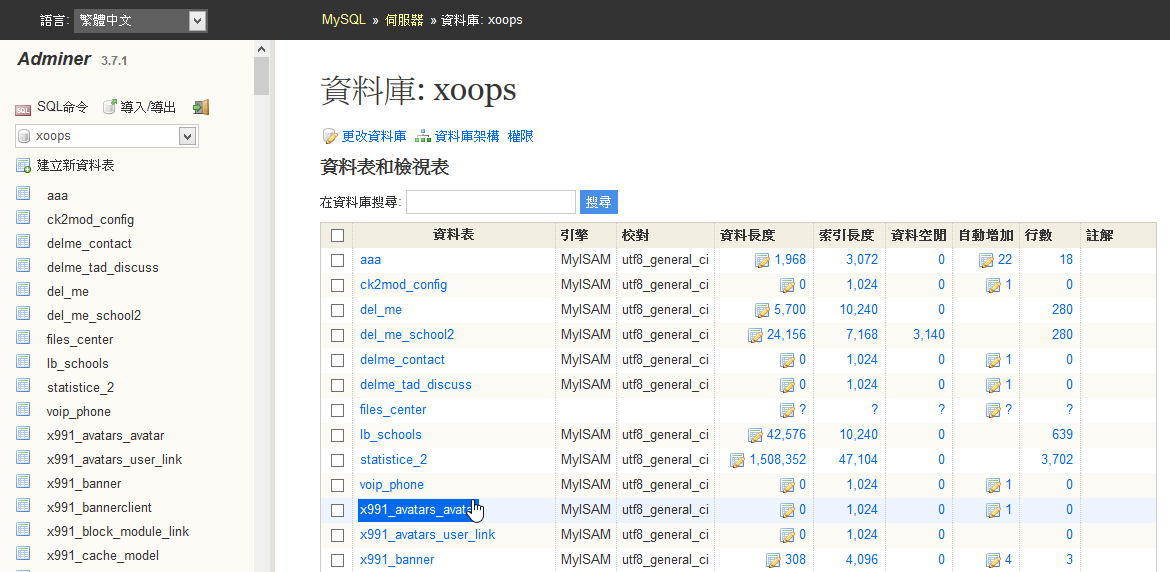Click the alter database pencil icon

[330, 136]
